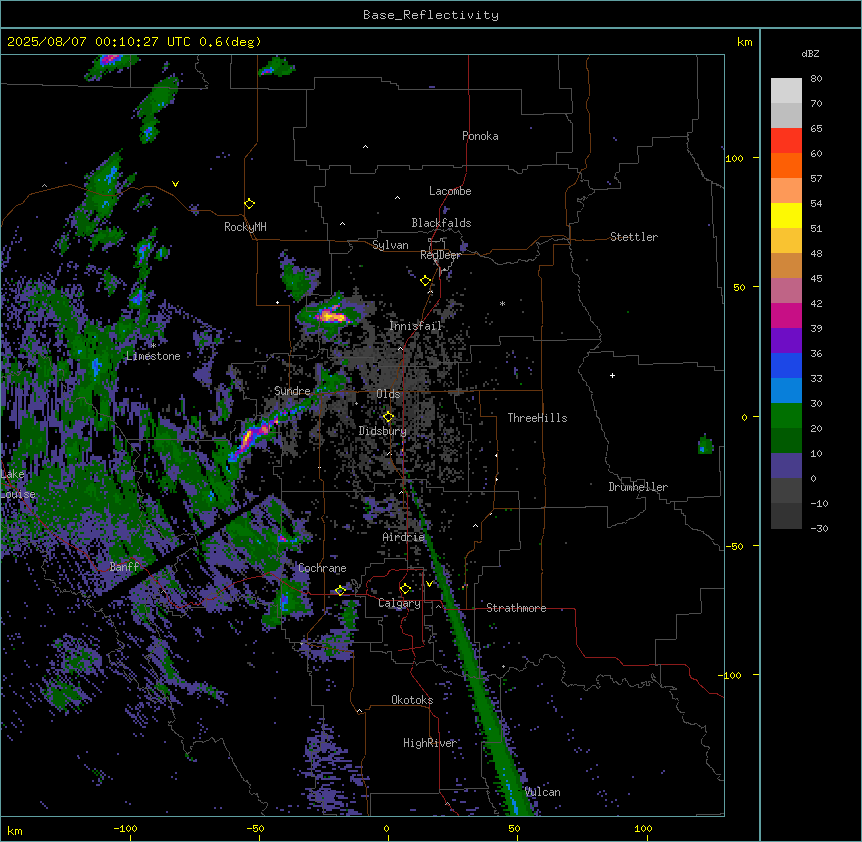Click the intense storm cell west of Innisfail
Image resolution: width=862 pixels, height=842 pixels.
(x=331, y=317)
